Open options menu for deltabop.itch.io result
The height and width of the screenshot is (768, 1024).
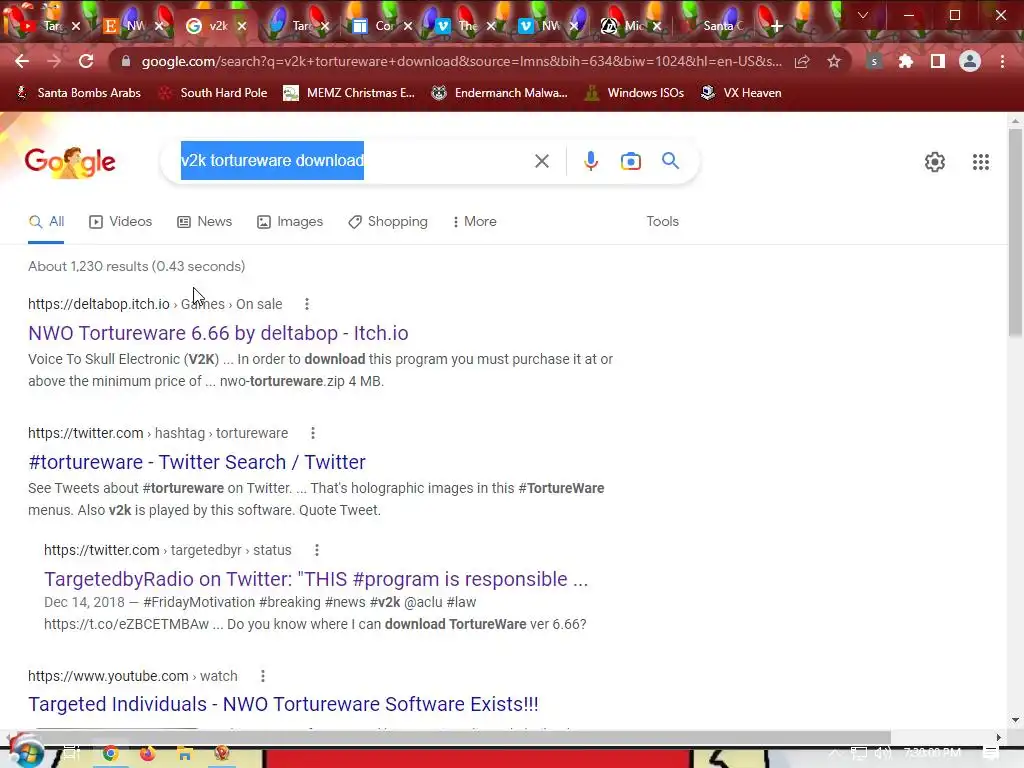[x=307, y=304]
